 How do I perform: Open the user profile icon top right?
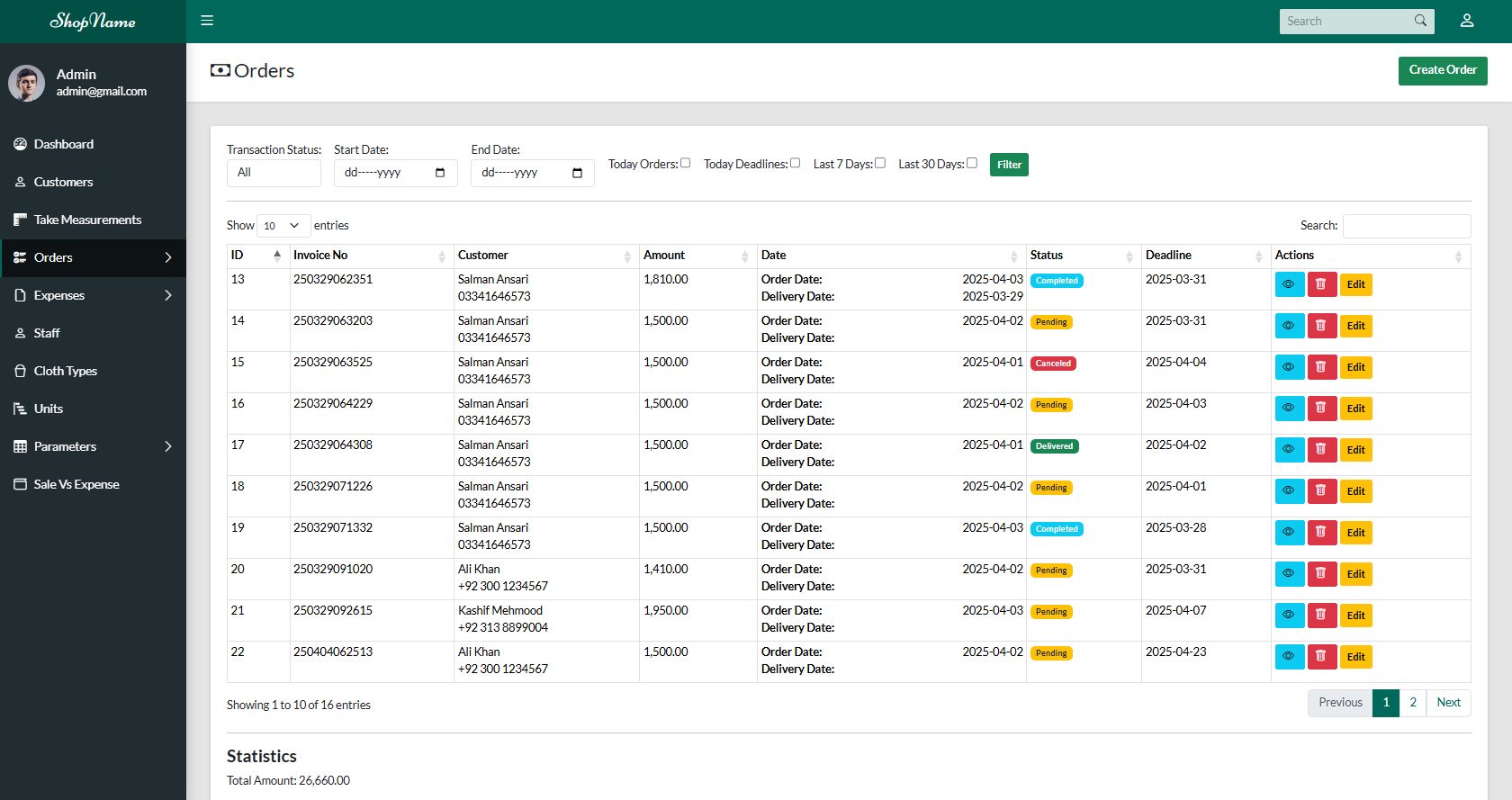click(x=1466, y=21)
